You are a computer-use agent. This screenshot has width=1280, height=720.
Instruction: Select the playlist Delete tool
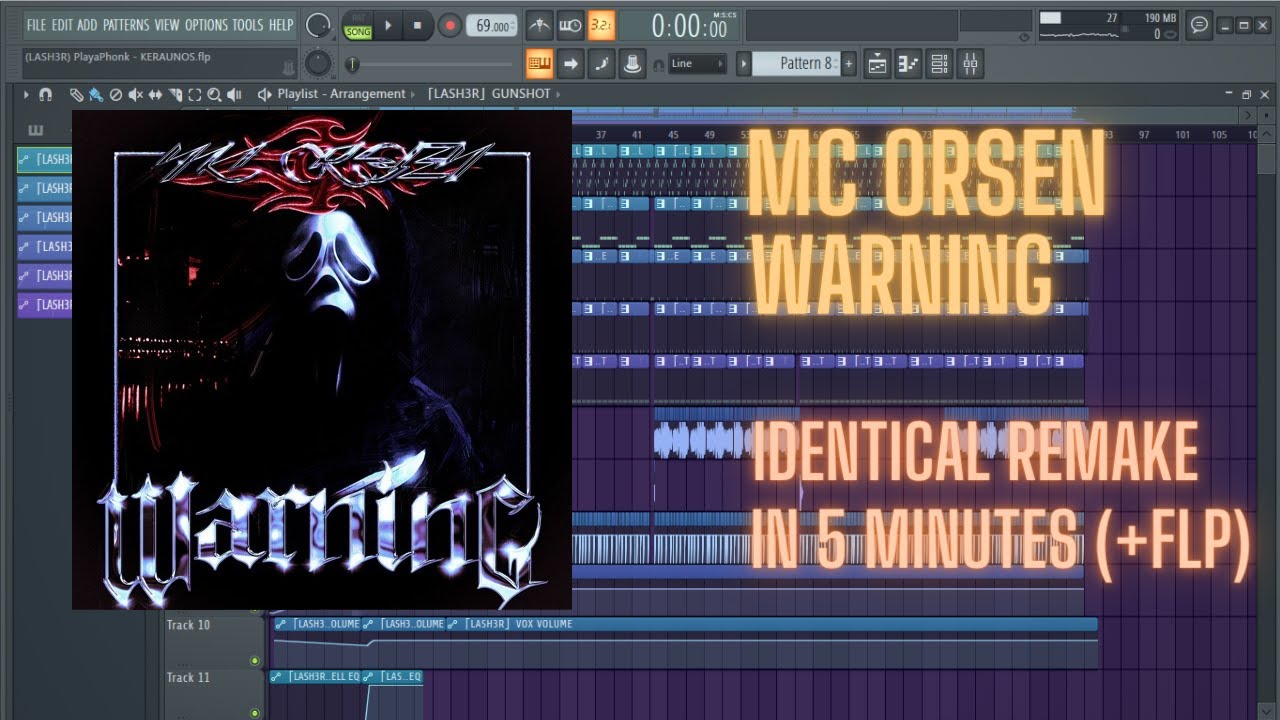point(115,94)
